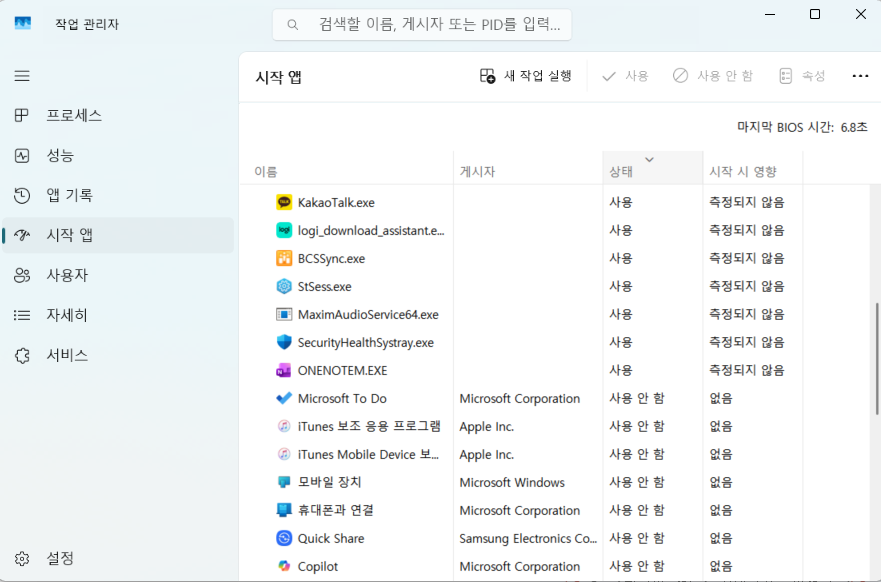Select the Copilot name text
This screenshot has height=582, width=881.
point(318,567)
